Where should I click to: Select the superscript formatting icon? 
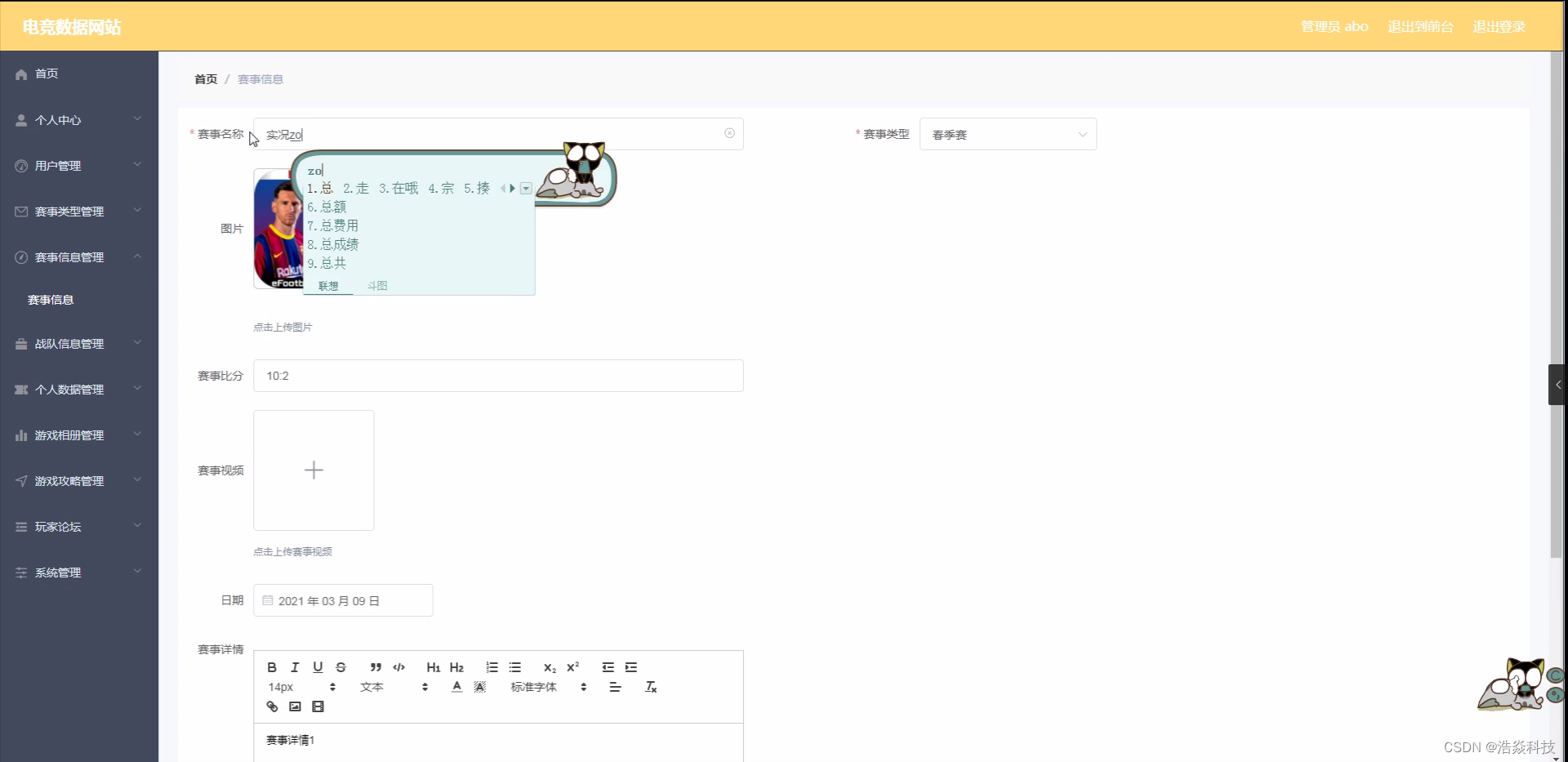click(573, 666)
